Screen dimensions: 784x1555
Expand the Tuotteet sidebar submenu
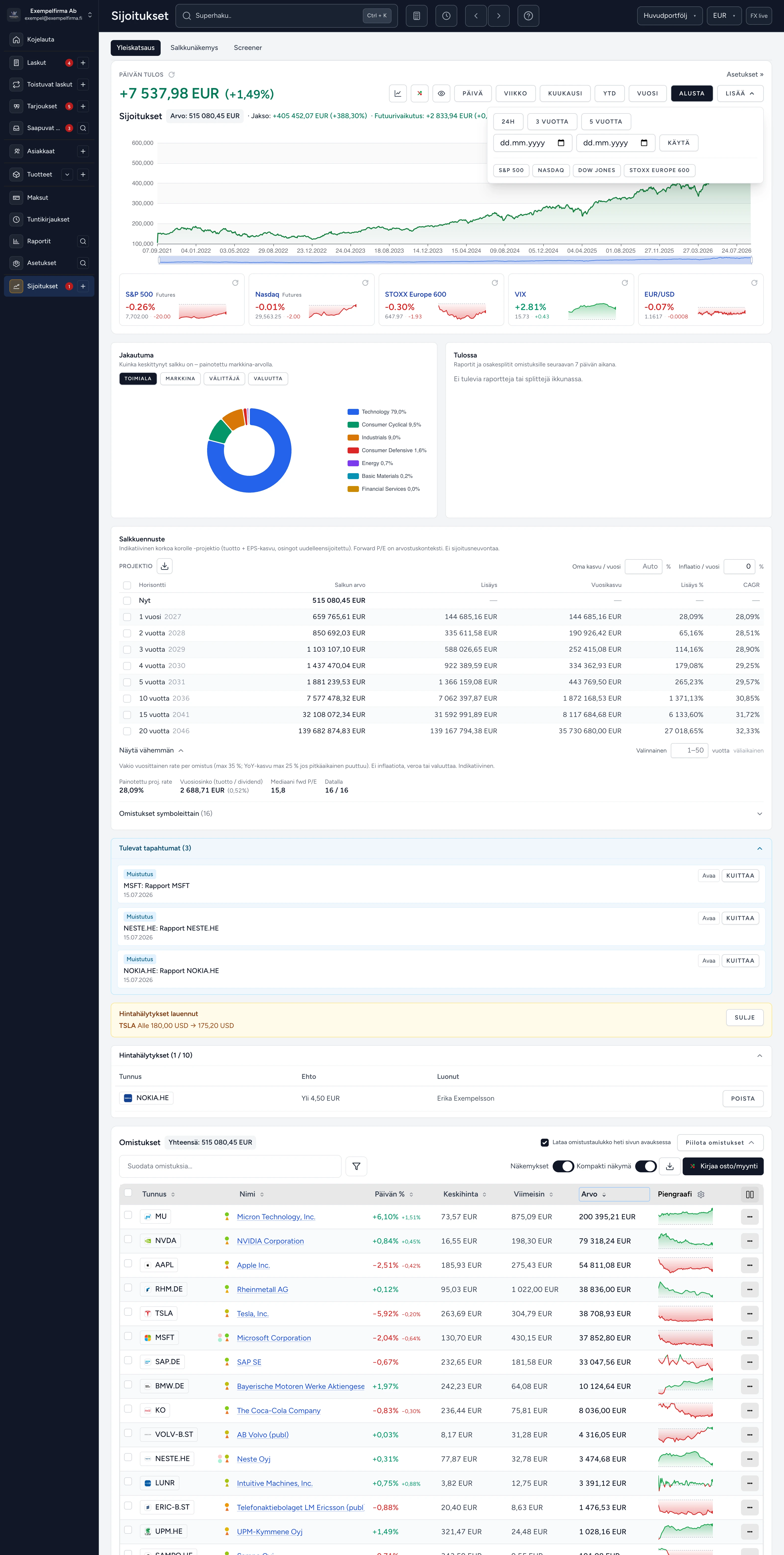pyautogui.click(x=67, y=175)
